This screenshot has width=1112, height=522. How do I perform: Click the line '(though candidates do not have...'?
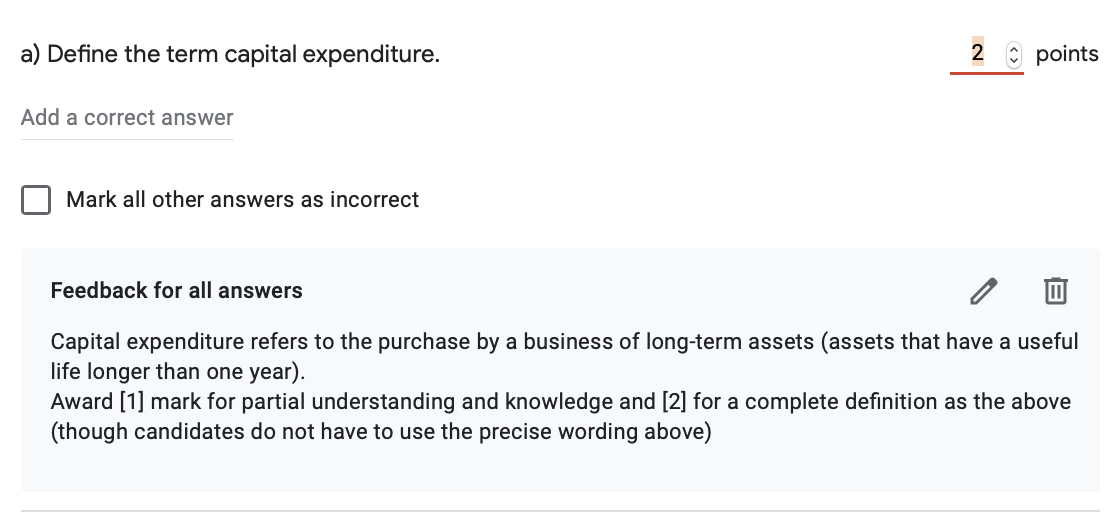point(381,431)
